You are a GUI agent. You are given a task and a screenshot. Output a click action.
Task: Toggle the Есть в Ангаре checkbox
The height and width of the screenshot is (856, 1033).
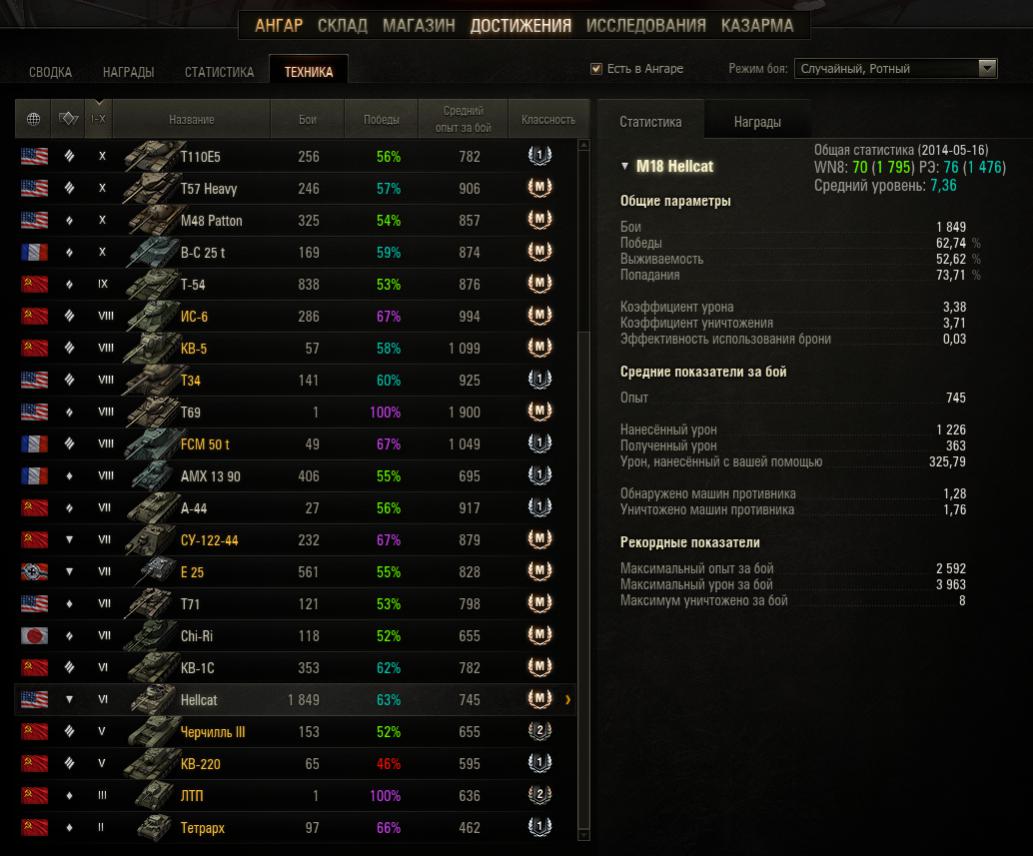(x=596, y=69)
